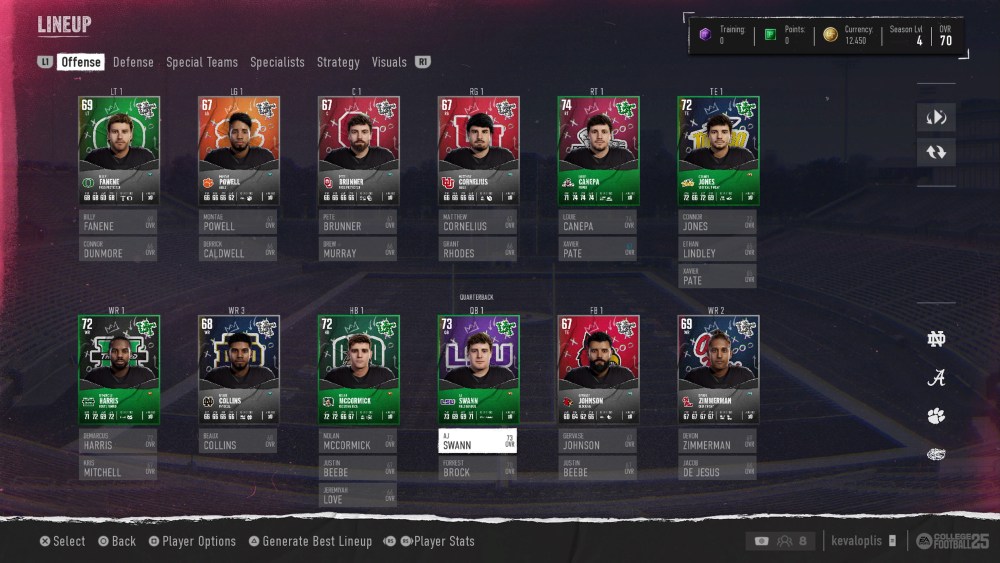
Task: Click the purple Training gem icon
Action: tap(705, 34)
